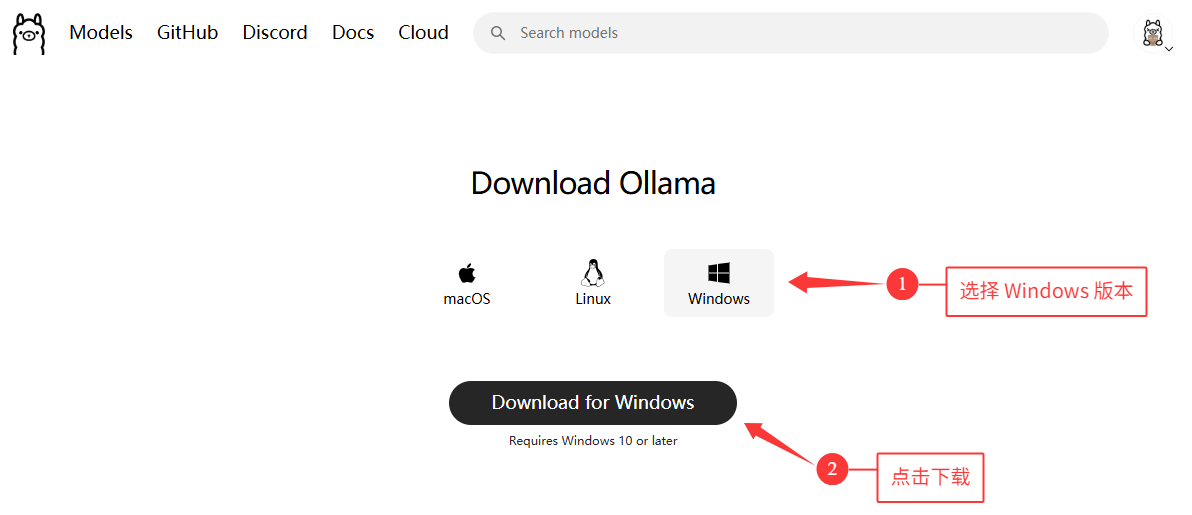Click Download for Windows button

[593, 402]
